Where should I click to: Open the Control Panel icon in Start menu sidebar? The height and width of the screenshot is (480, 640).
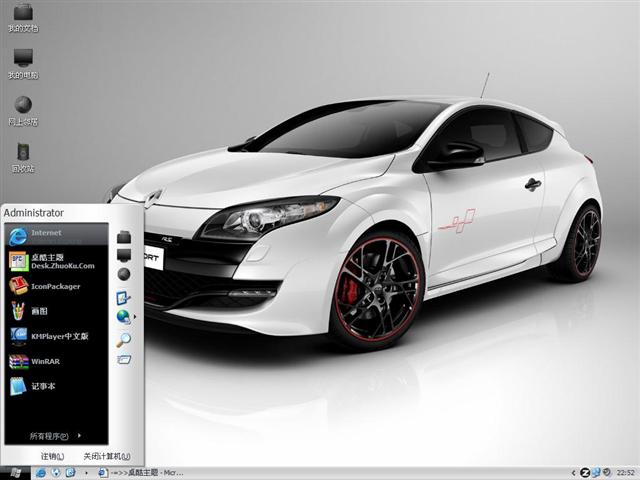click(x=123, y=298)
